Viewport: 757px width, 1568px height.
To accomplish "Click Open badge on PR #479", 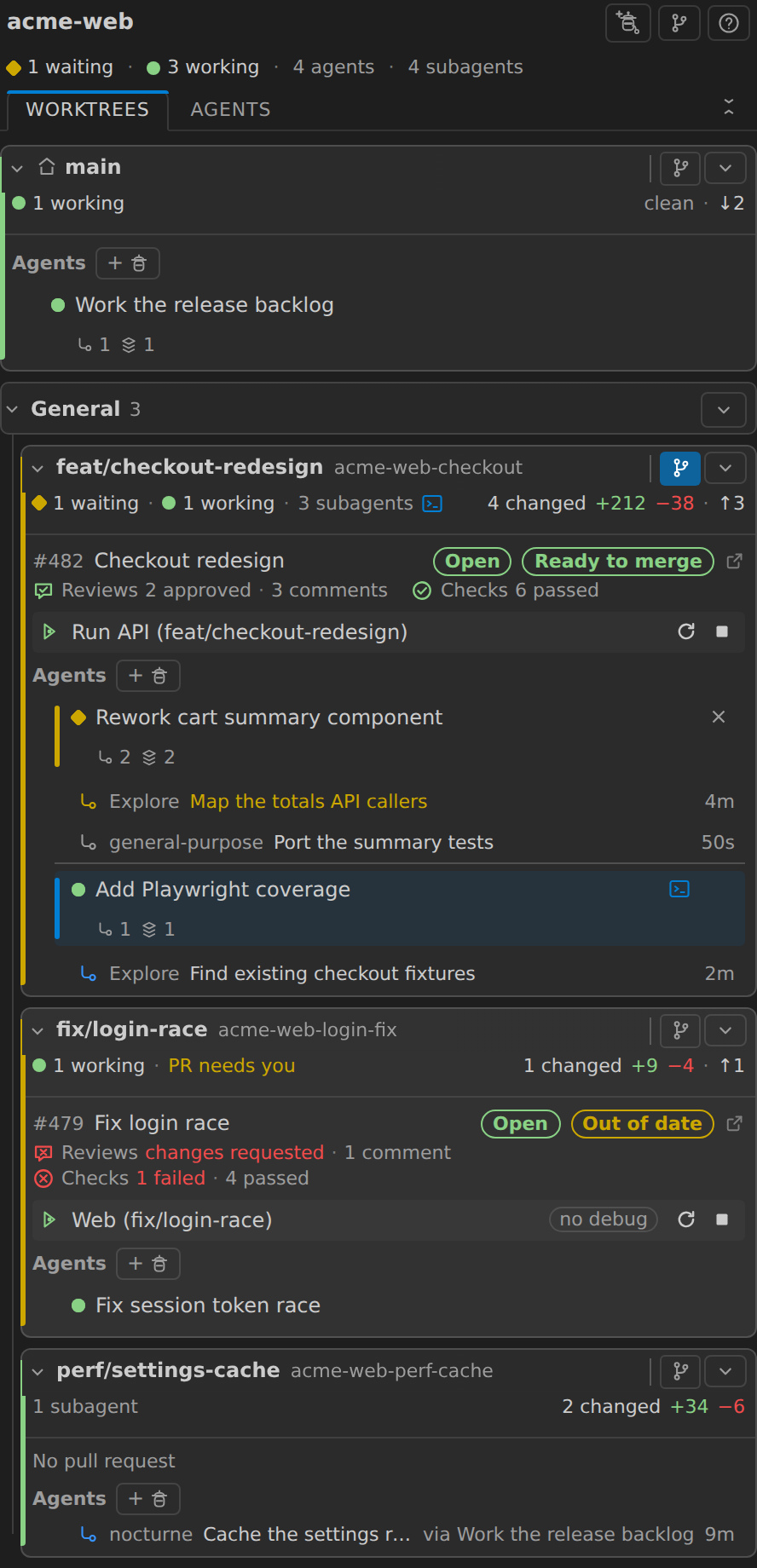I will pos(520,1123).
